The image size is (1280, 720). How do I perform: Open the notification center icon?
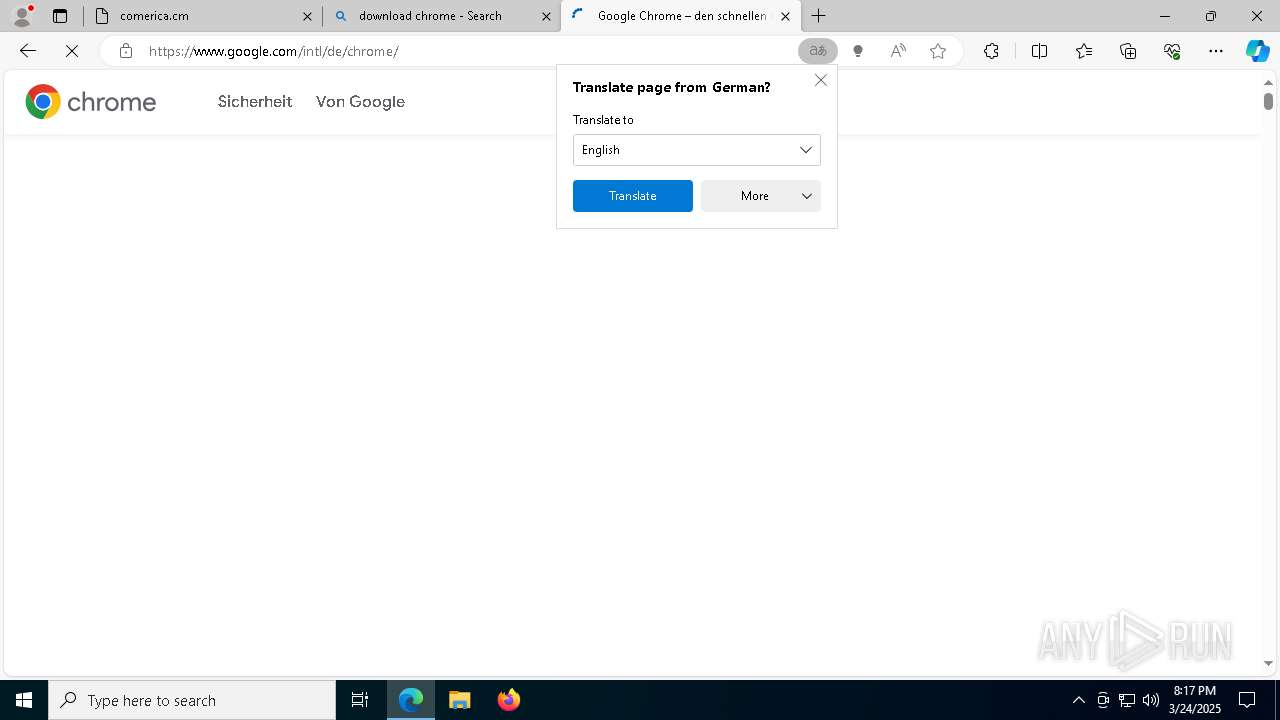tap(1247, 700)
